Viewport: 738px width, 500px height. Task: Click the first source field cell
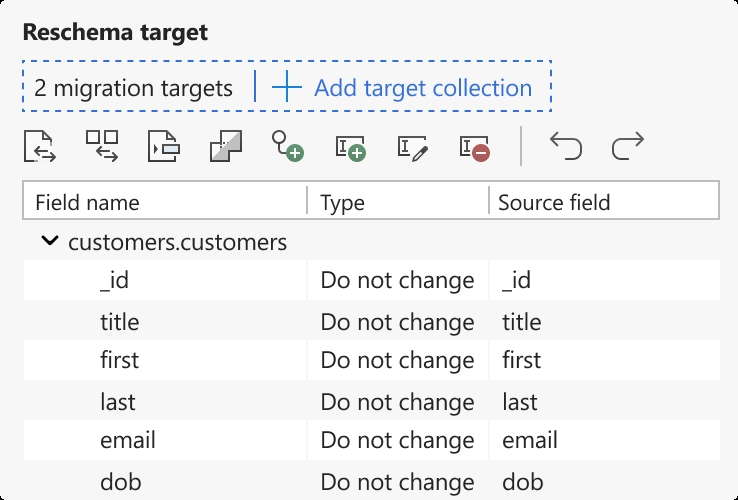pos(605,360)
